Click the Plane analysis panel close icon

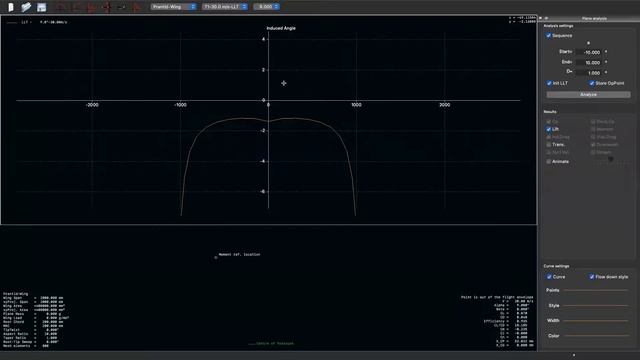pos(541,18)
